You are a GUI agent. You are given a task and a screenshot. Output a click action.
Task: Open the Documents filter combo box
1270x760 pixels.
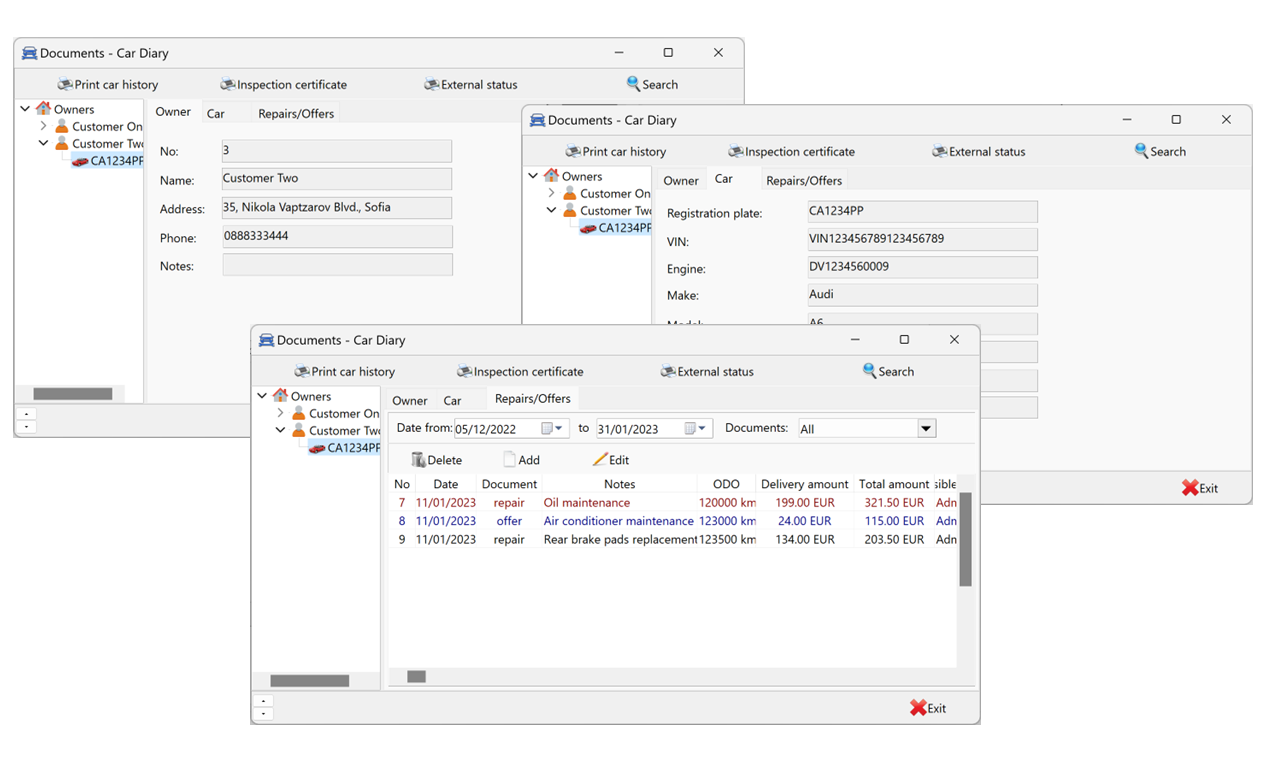click(x=926, y=429)
